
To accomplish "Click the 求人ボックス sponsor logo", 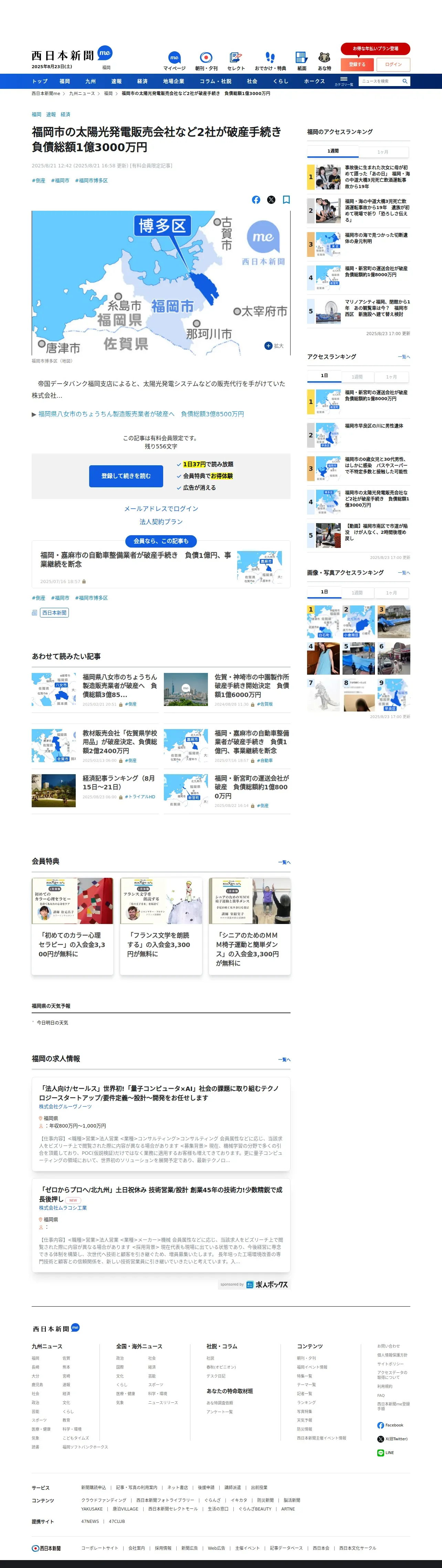I will 267,1284.
